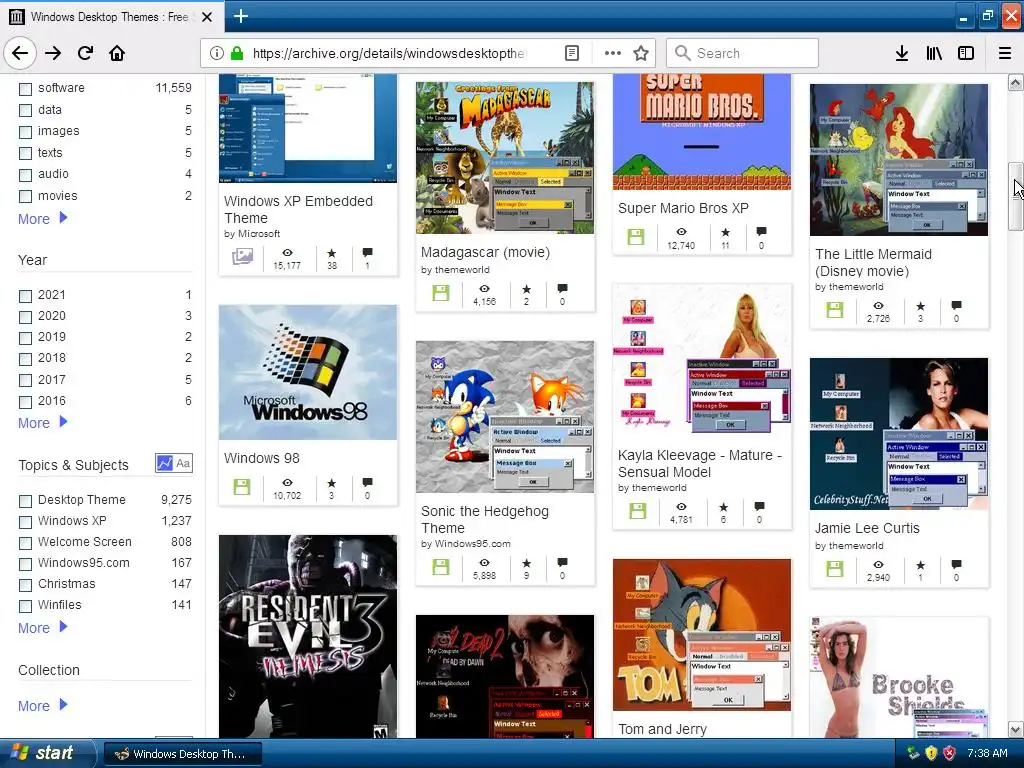
Task: Open page actions three-dots menu
Action: point(612,53)
